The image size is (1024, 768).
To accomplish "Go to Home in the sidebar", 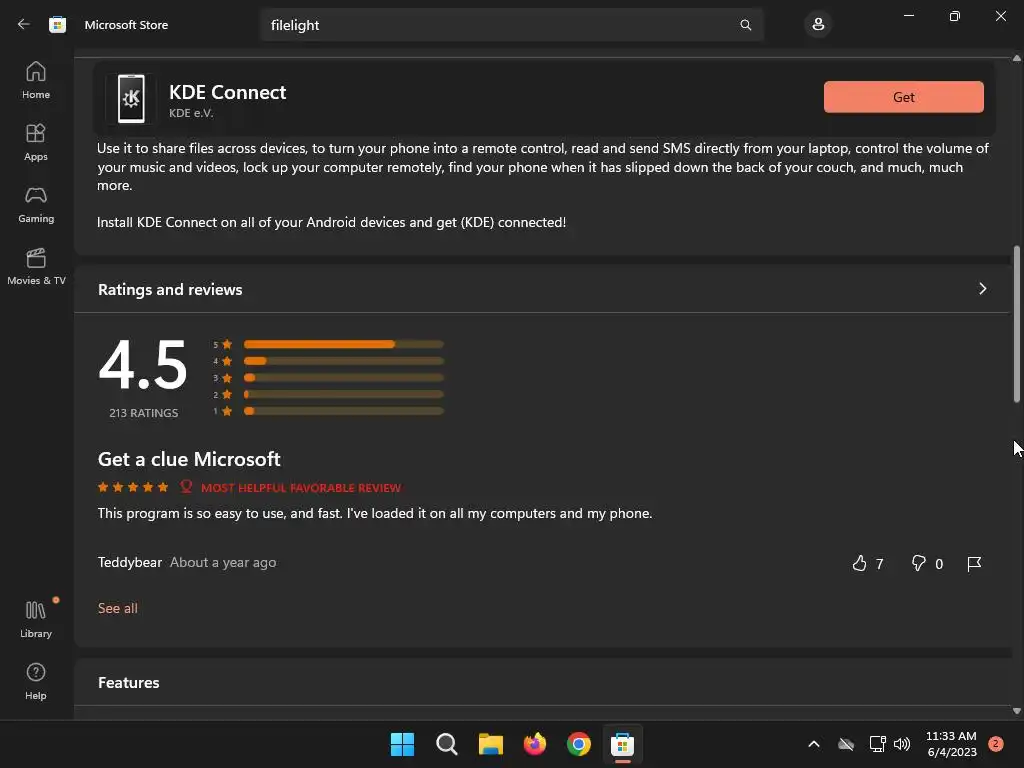I will pyautogui.click(x=36, y=80).
